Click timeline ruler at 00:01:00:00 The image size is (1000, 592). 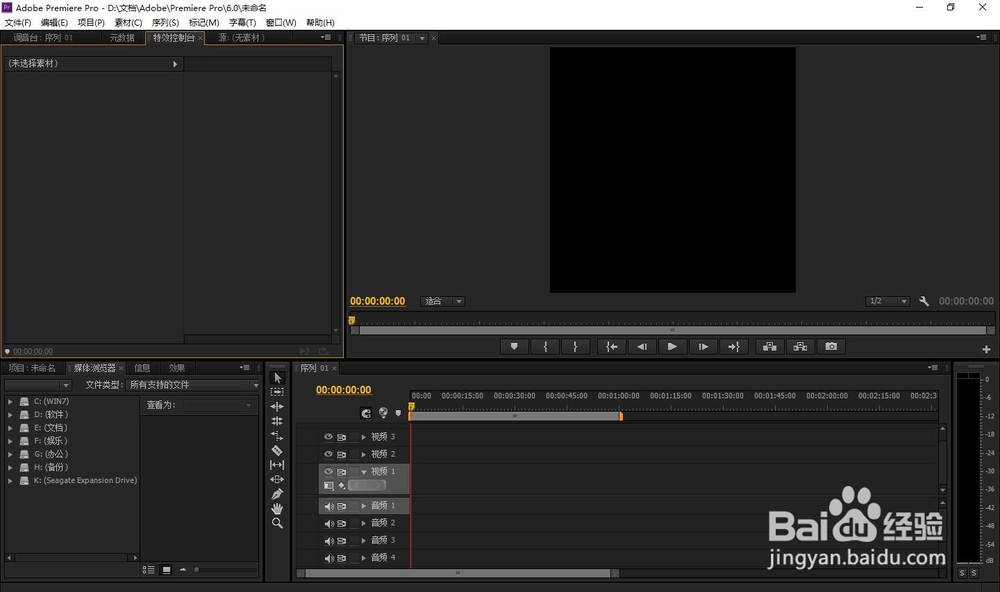(x=619, y=396)
